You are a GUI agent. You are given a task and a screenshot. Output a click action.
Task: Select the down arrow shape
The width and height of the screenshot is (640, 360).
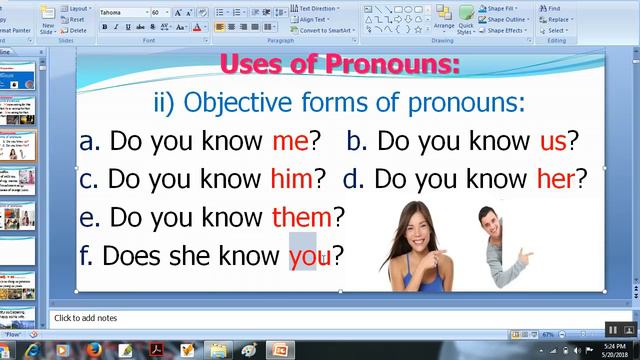pos(408,19)
